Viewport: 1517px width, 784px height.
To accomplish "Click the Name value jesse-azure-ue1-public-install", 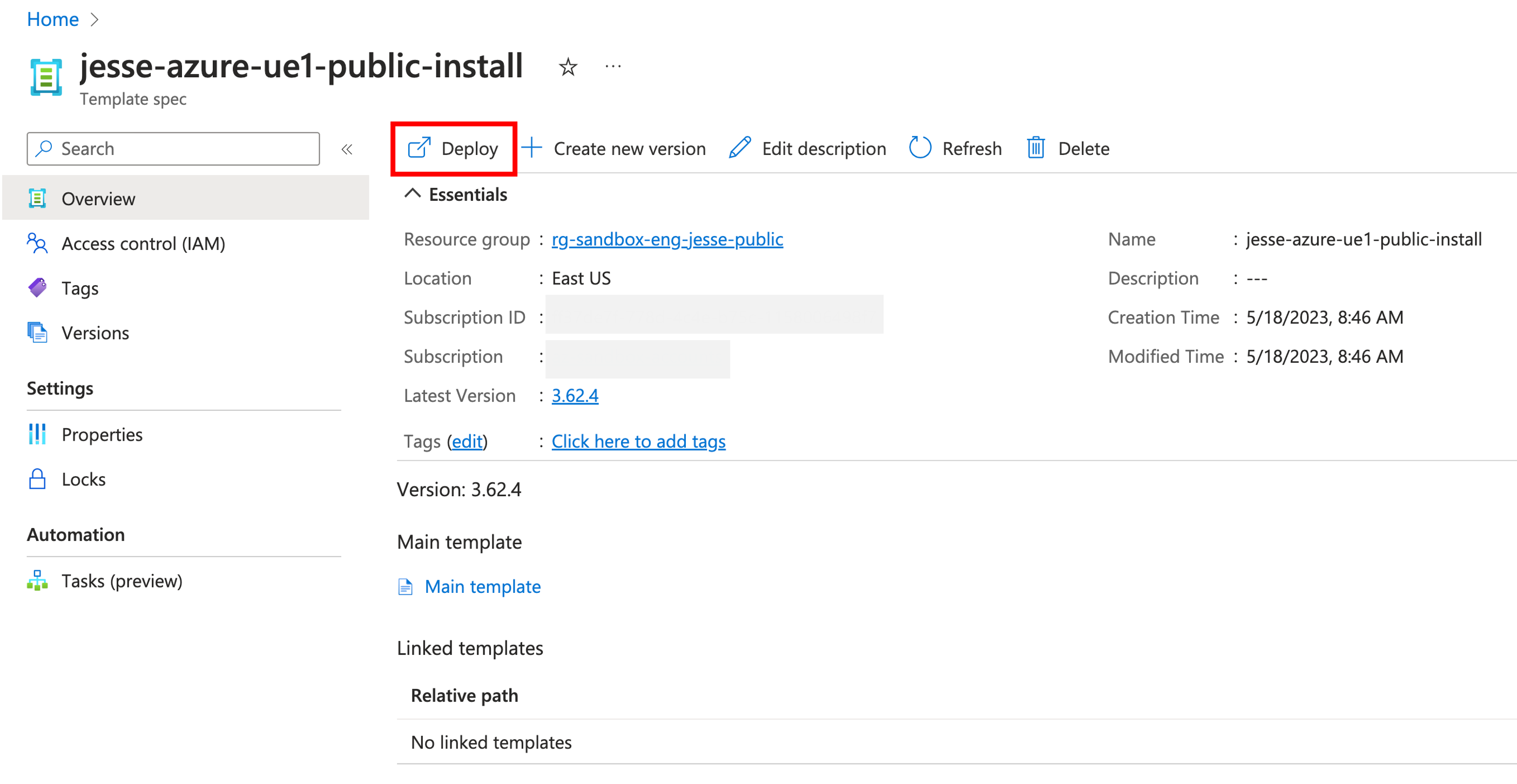I will click(x=1364, y=239).
